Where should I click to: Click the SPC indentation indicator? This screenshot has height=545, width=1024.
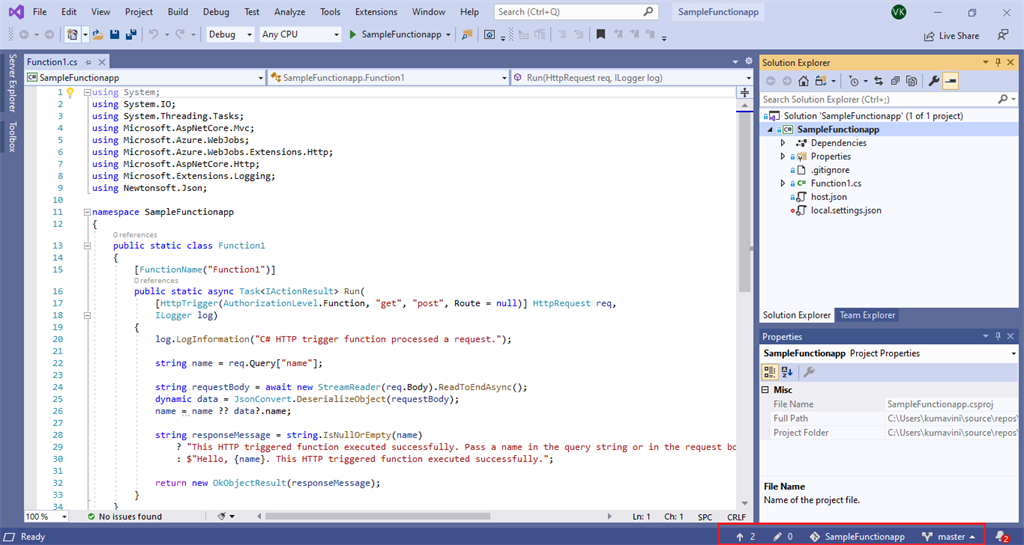[x=705, y=516]
